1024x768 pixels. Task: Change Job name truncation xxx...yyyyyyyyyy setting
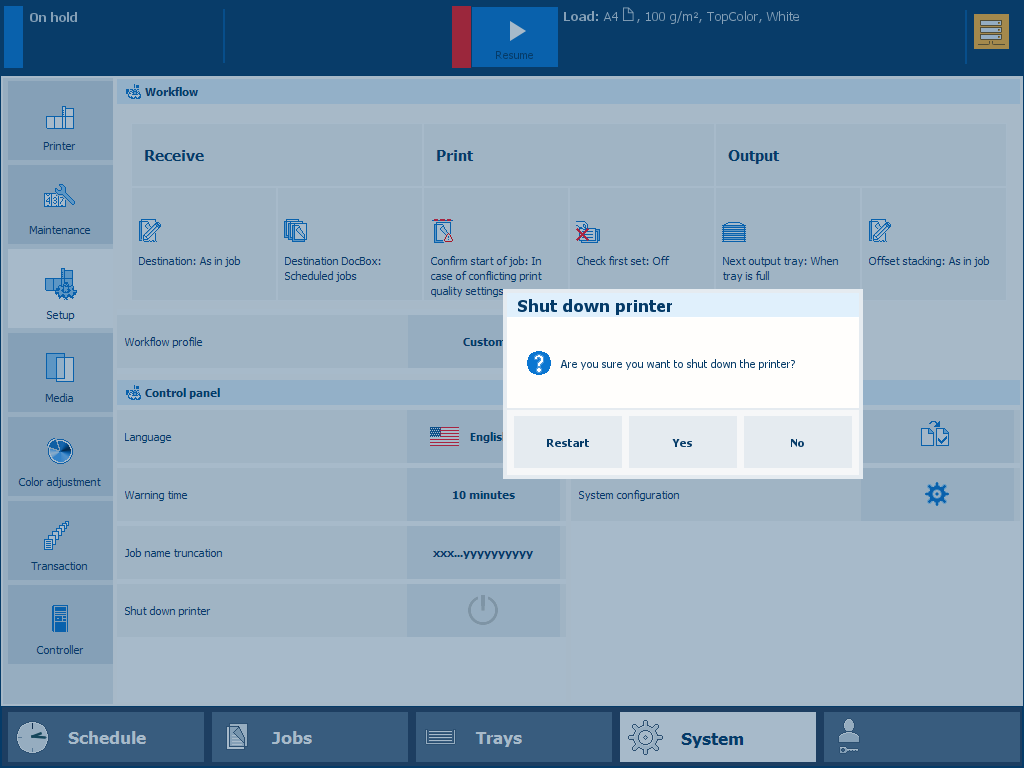(x=483, y=553)
